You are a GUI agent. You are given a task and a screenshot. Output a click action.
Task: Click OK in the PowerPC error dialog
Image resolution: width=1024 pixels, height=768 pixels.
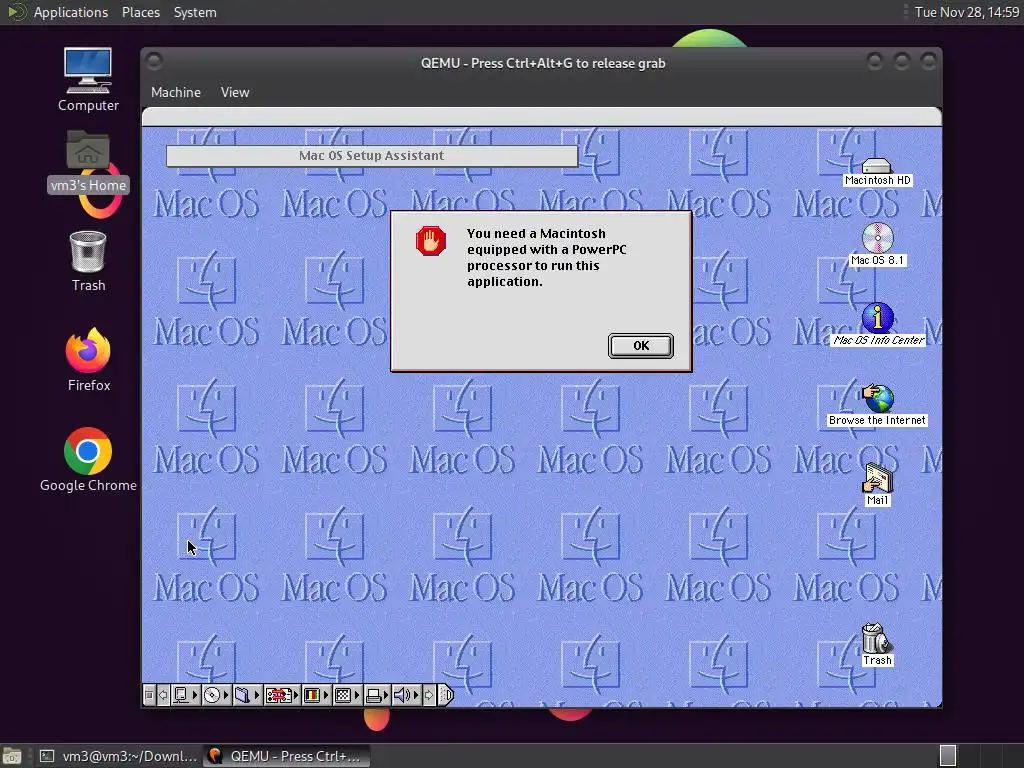click(x=641, y=345)
